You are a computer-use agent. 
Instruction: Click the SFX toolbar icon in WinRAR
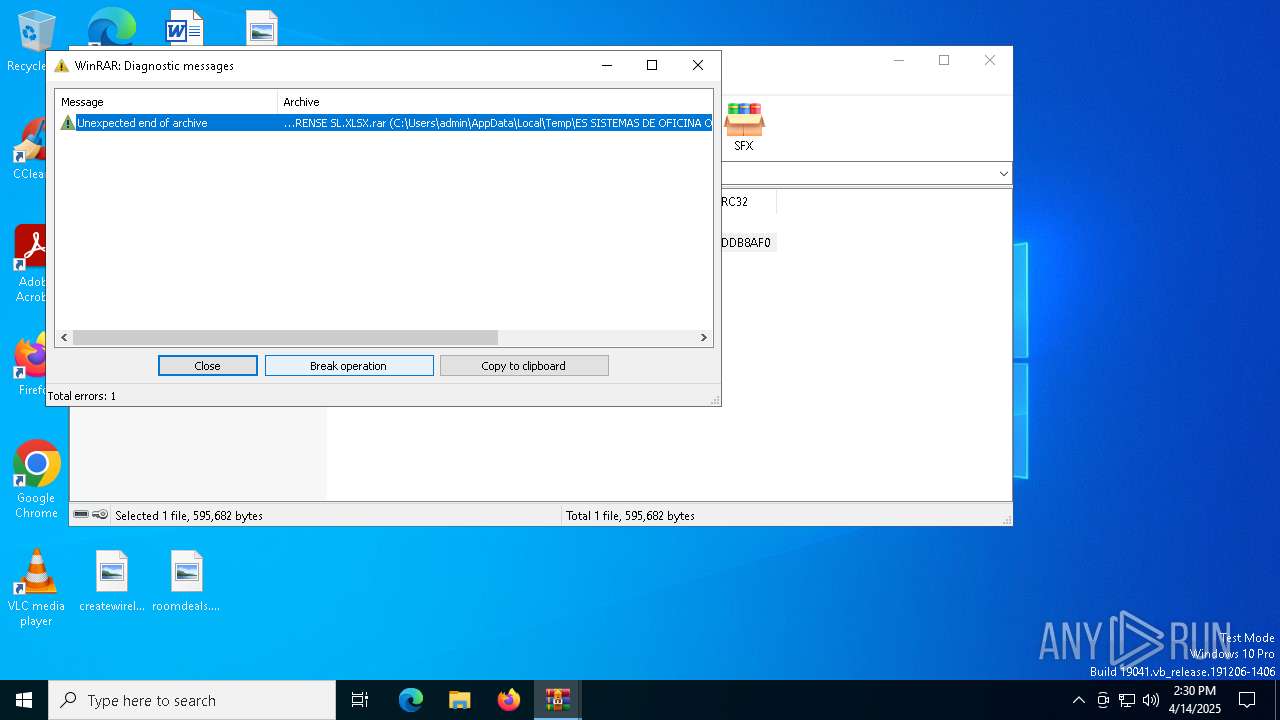[x=744, y=127]
